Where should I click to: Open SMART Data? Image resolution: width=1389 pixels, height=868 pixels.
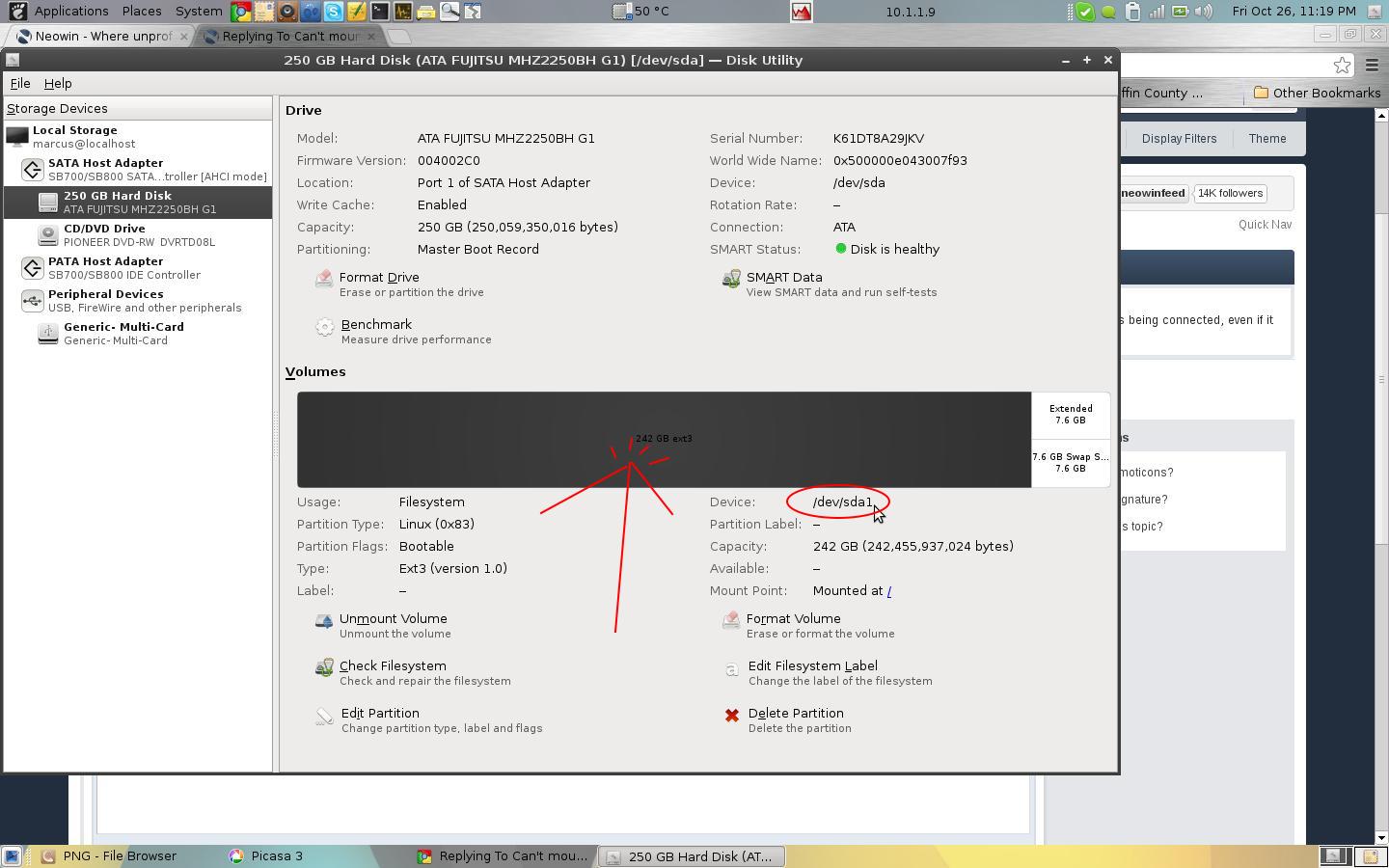click(829, 284)
